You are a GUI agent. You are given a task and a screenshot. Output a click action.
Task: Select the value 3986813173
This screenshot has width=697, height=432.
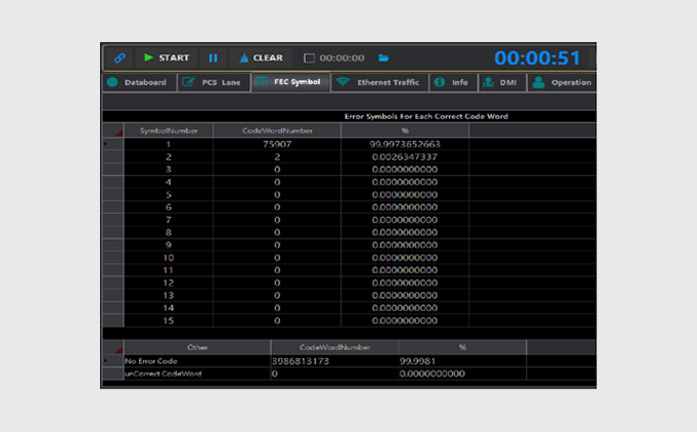[300, 361]
